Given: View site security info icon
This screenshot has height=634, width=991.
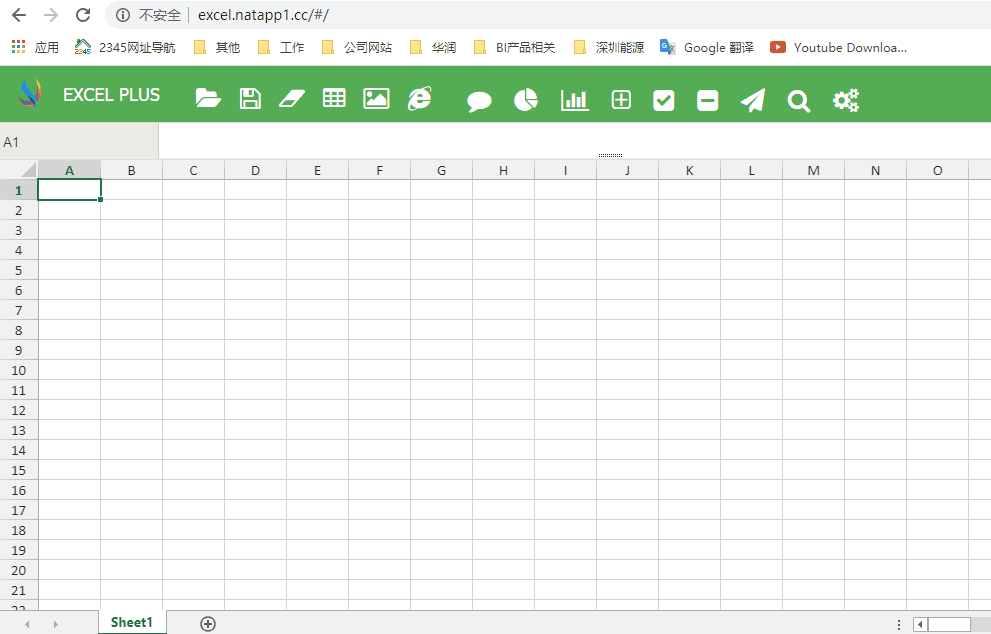Looking at the screenshot, I should click(x=123, y=15).
